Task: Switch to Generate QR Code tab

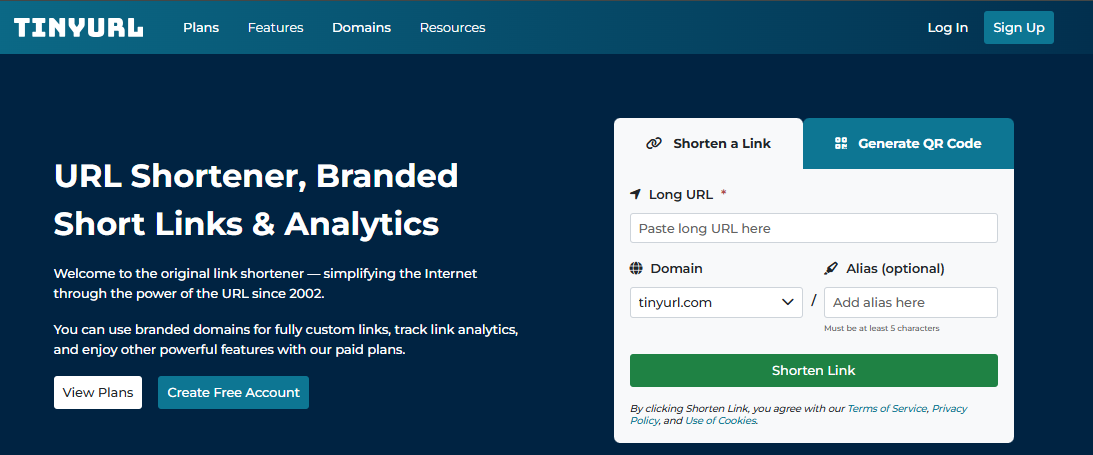Action: coord(908,143)
